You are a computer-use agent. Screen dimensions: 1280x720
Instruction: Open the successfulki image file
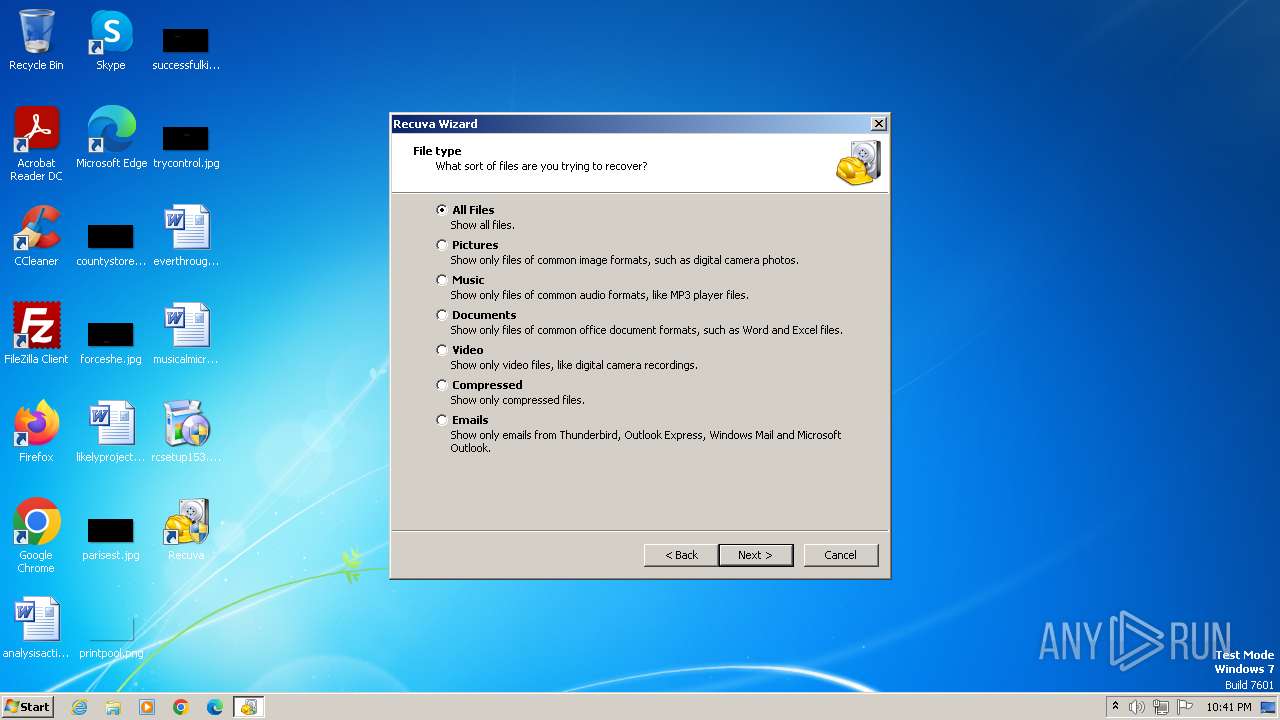(x=186, y=48)
